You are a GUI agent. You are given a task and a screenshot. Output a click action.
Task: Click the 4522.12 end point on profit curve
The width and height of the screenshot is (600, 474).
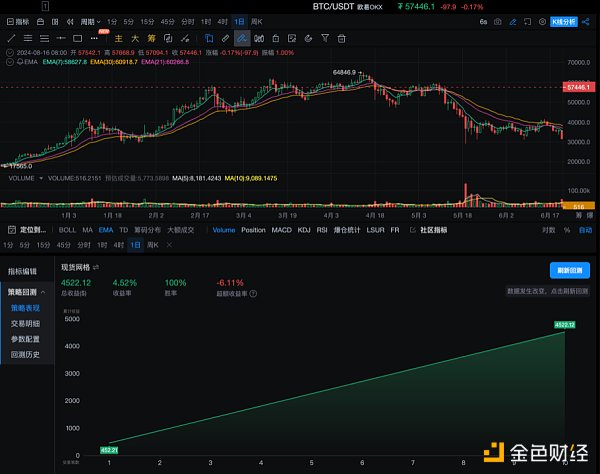pyautogui.click(x=567, y=325)
